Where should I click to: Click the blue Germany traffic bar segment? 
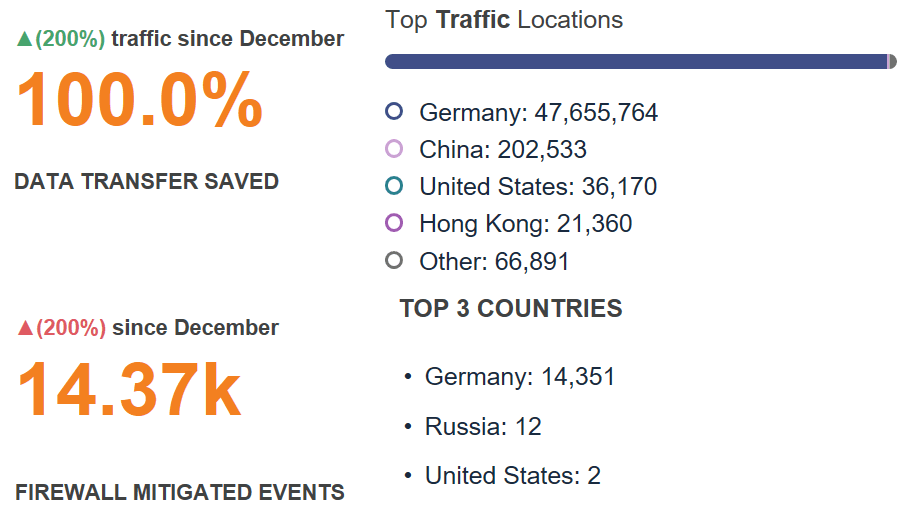[x=635, y=62]
